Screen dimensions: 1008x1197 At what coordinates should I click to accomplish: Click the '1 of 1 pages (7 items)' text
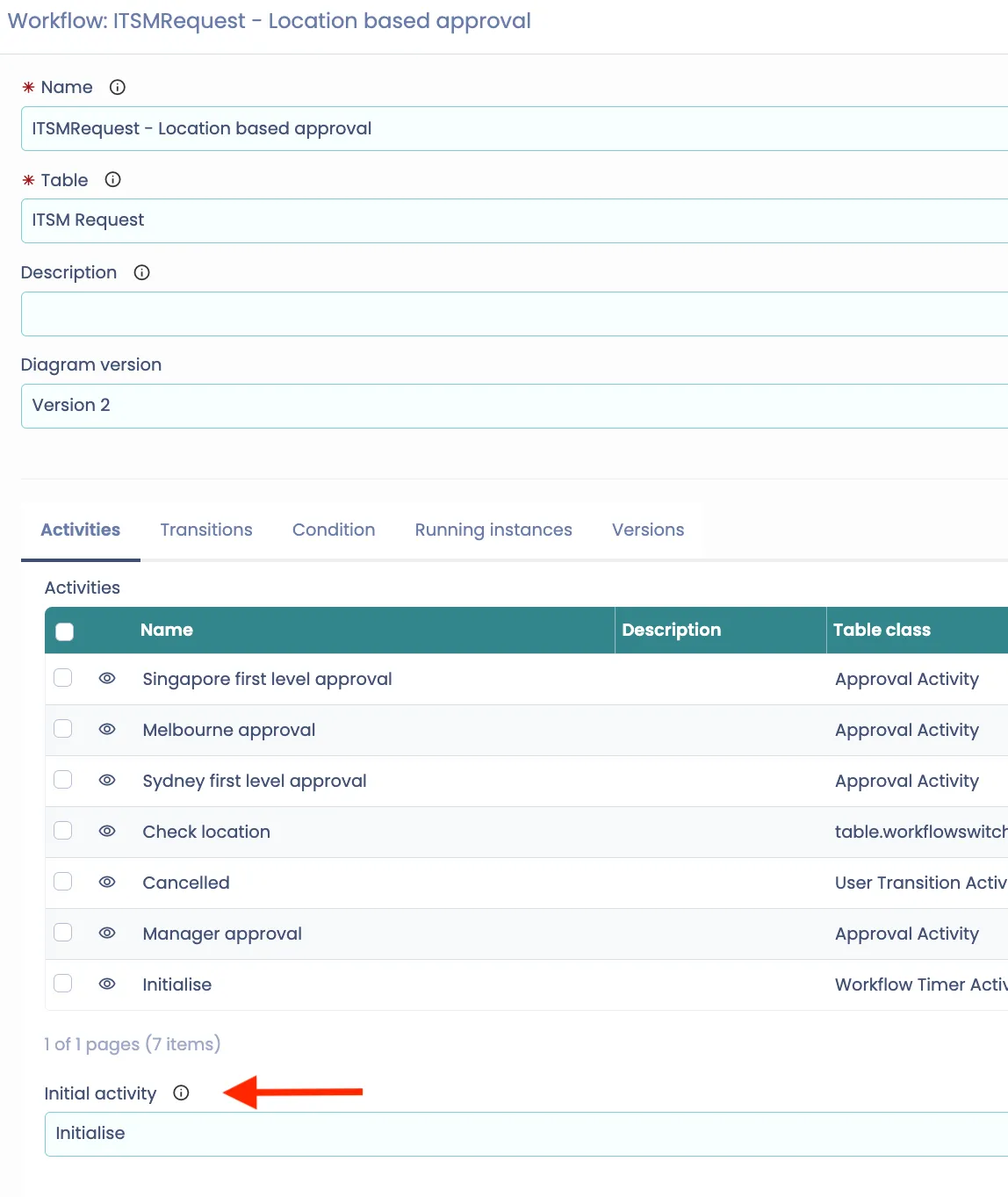133,1044
